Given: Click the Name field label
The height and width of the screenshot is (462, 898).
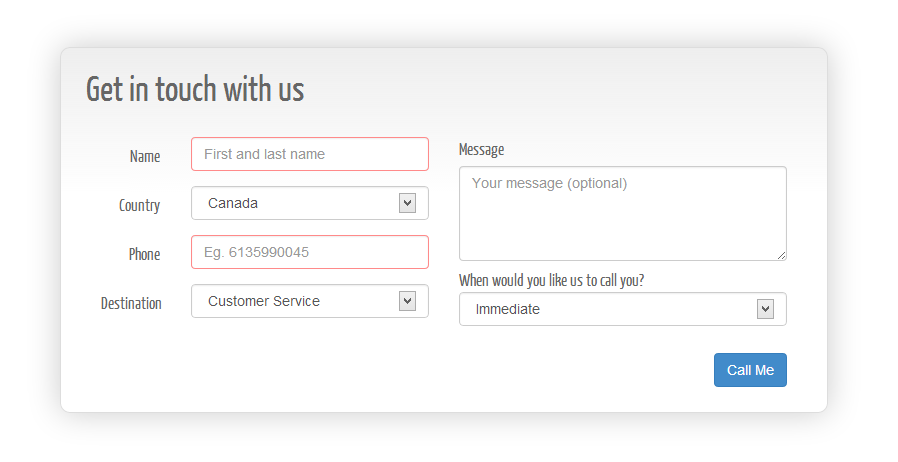Looking at the screenshot, I should [x=145, y=157].
